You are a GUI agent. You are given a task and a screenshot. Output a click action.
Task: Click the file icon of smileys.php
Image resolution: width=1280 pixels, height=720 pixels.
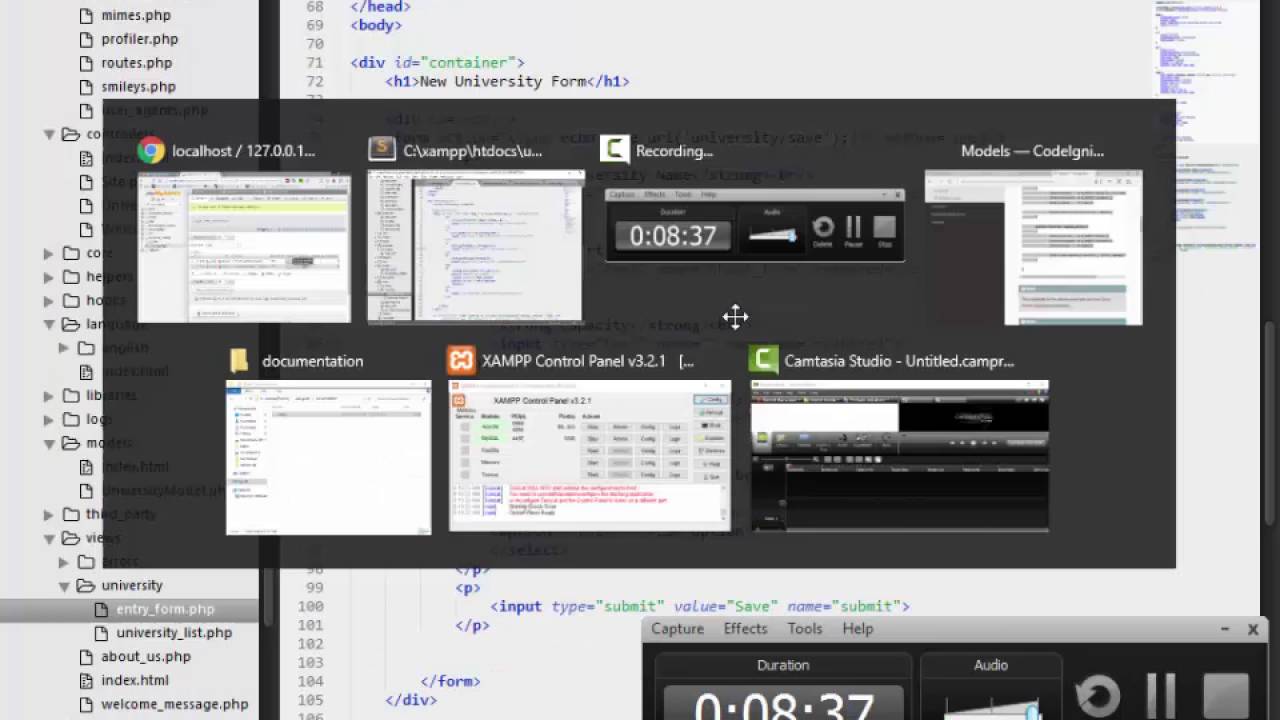click(x=86, y=87)
